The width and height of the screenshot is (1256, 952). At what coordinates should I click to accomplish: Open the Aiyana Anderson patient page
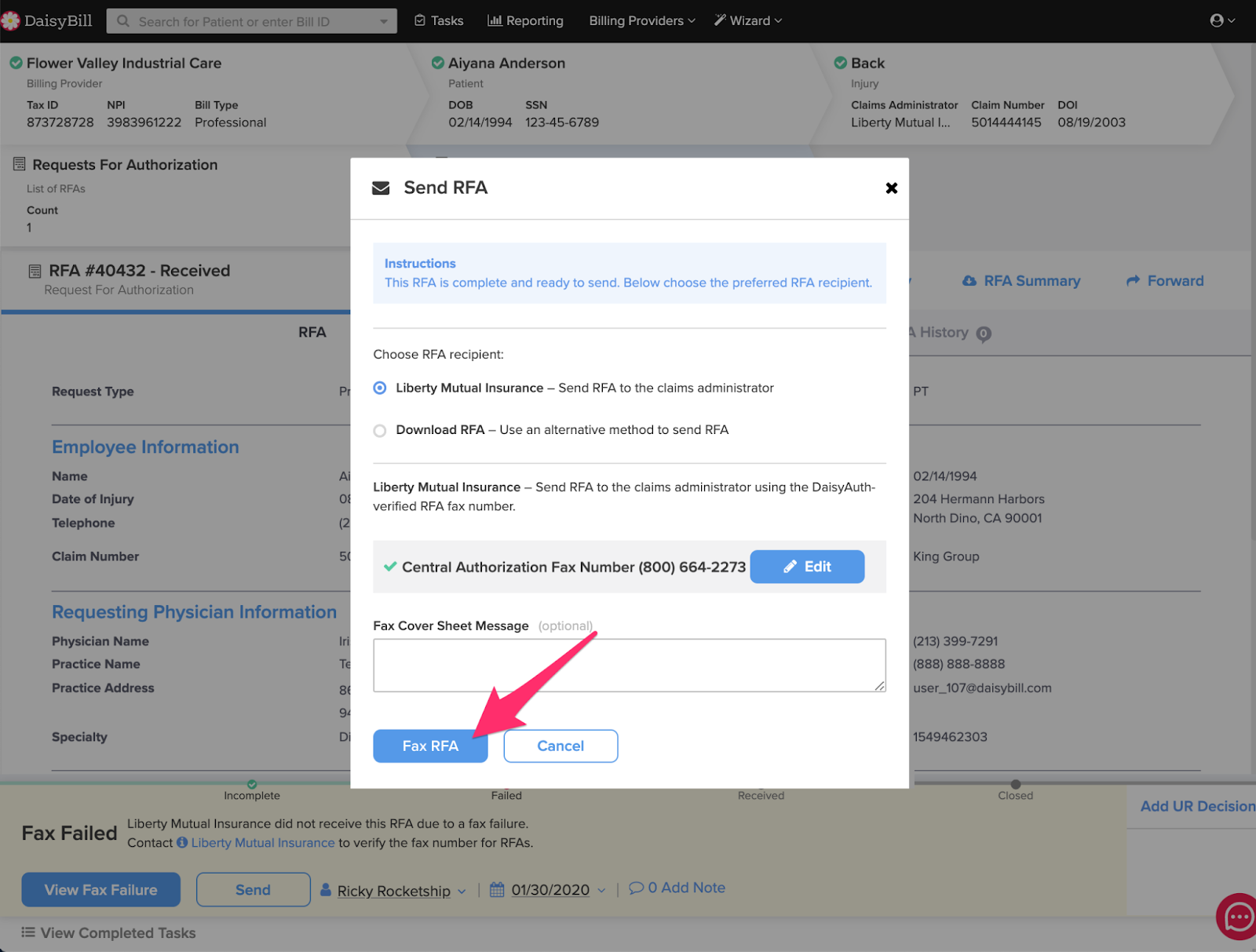[x=506, y=64]
